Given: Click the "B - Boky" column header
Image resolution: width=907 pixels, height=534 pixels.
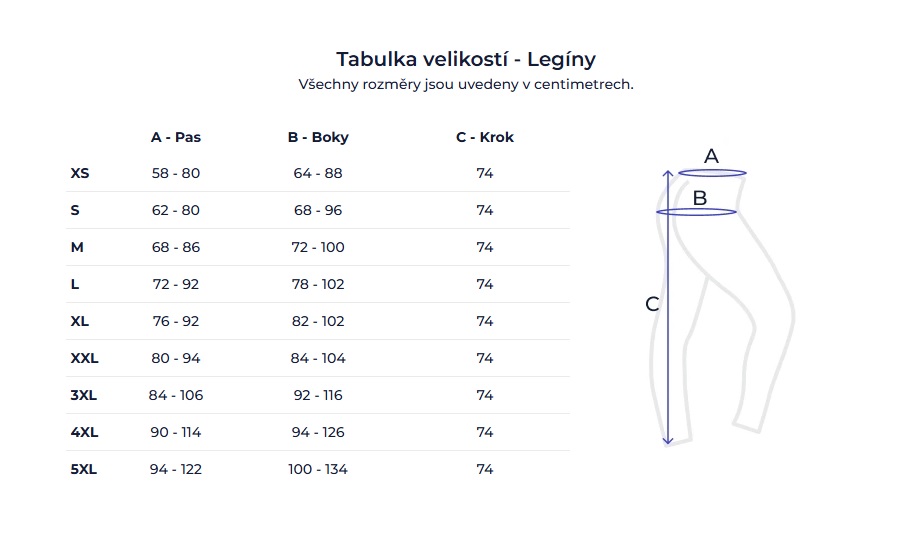Looking at the screenshot, I should (318, 137).
